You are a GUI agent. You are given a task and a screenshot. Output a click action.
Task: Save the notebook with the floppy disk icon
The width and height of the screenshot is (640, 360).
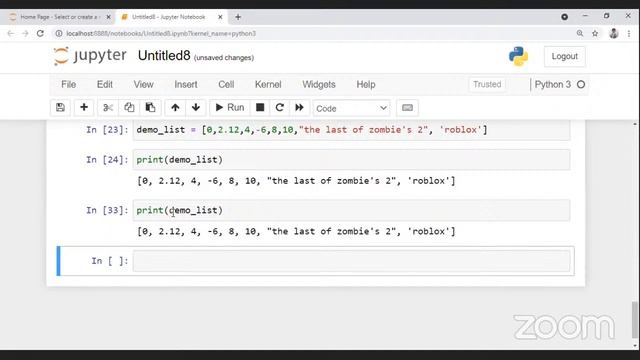60,108
